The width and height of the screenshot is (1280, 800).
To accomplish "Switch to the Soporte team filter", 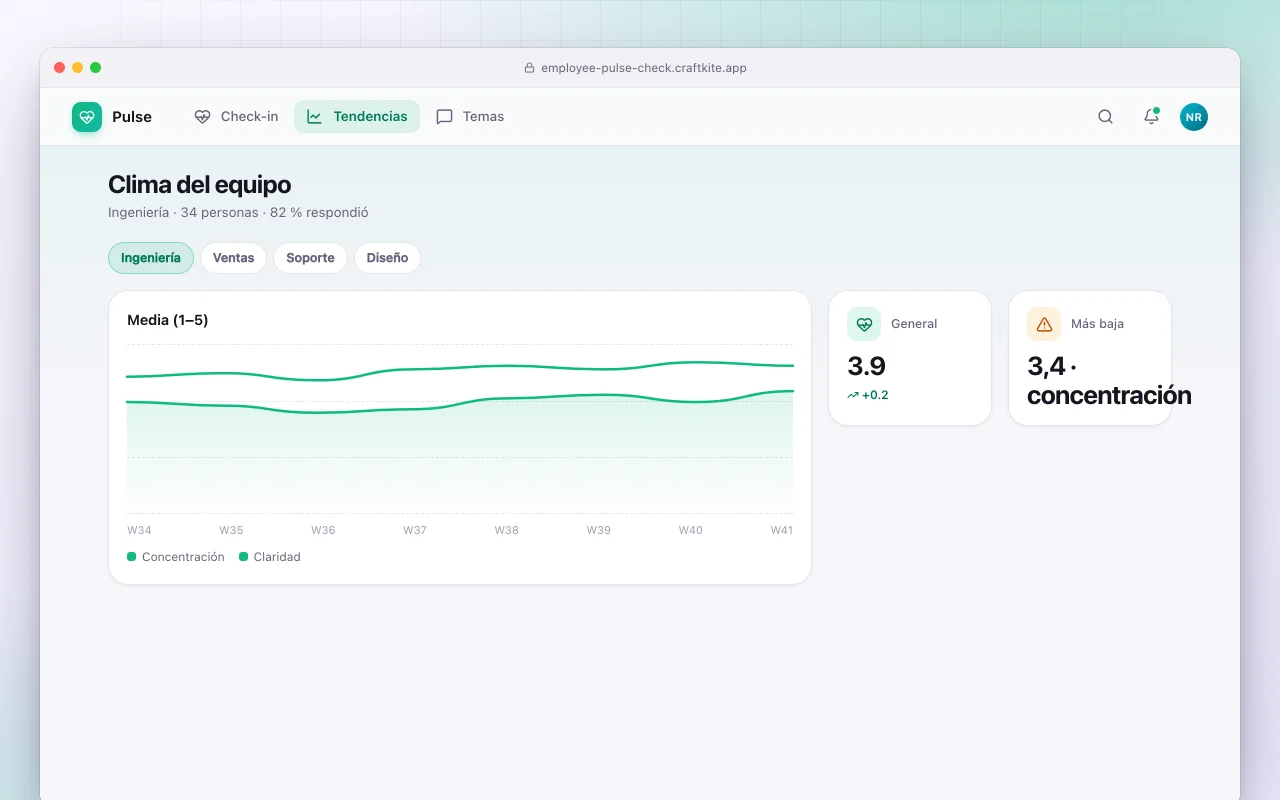I will click(x=310, y=258).
